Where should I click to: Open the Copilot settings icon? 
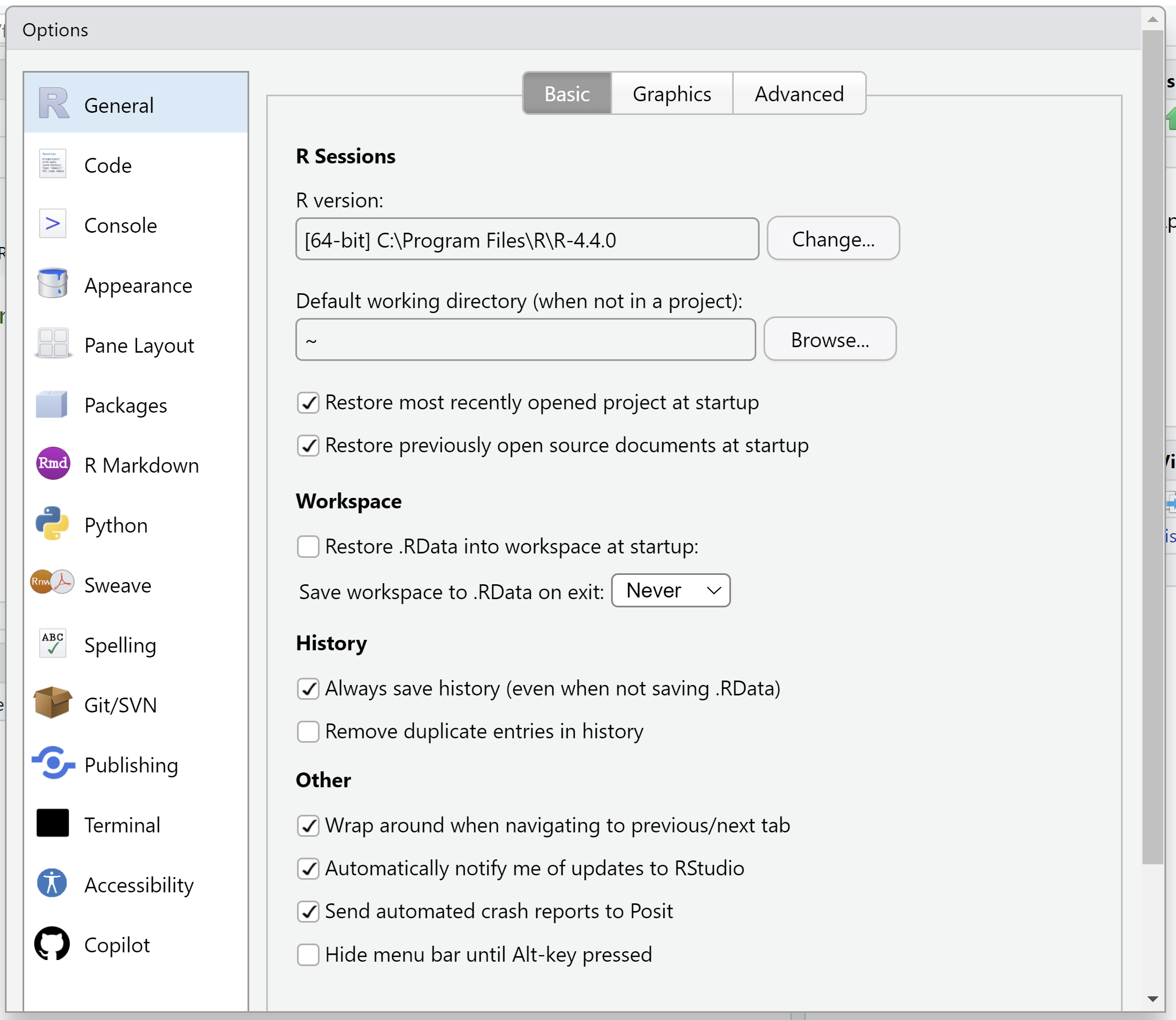click(x=52, y=944)
